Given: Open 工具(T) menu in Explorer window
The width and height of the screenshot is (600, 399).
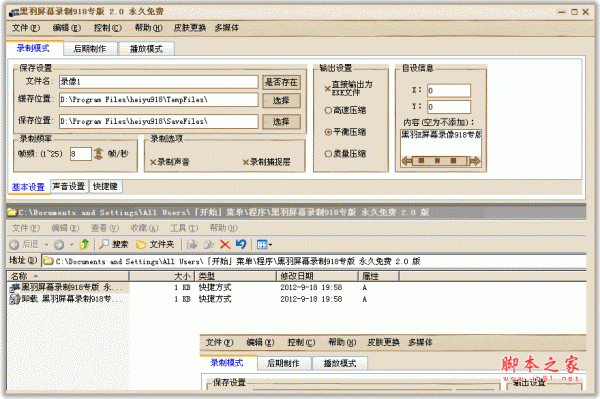Looking at the screenshot, I should click(184, 228).
